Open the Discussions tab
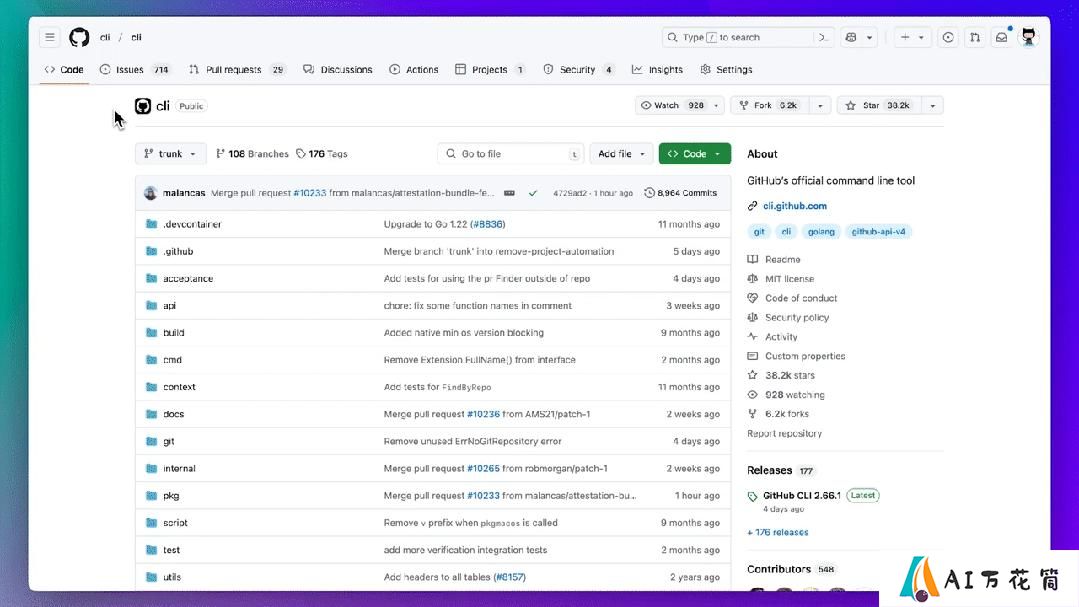 pos(338,70)
